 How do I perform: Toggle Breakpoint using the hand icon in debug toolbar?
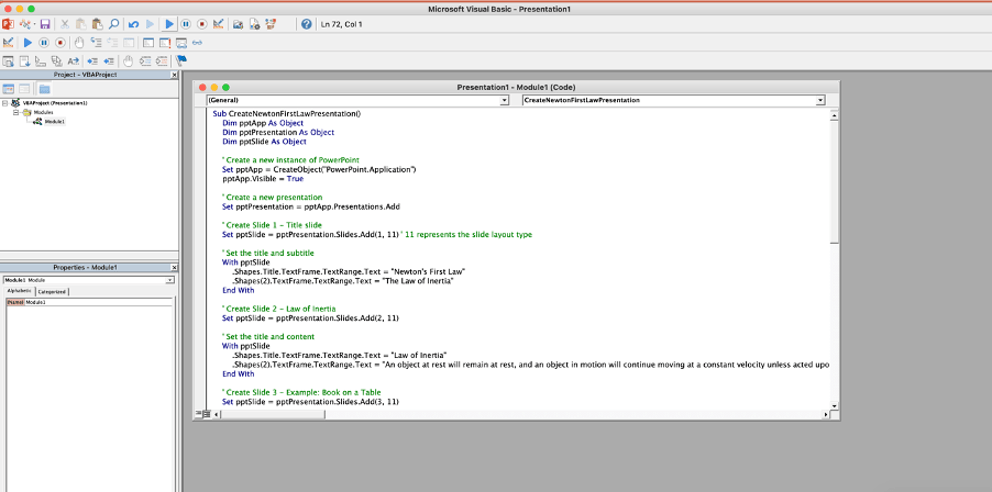point(78,43)
